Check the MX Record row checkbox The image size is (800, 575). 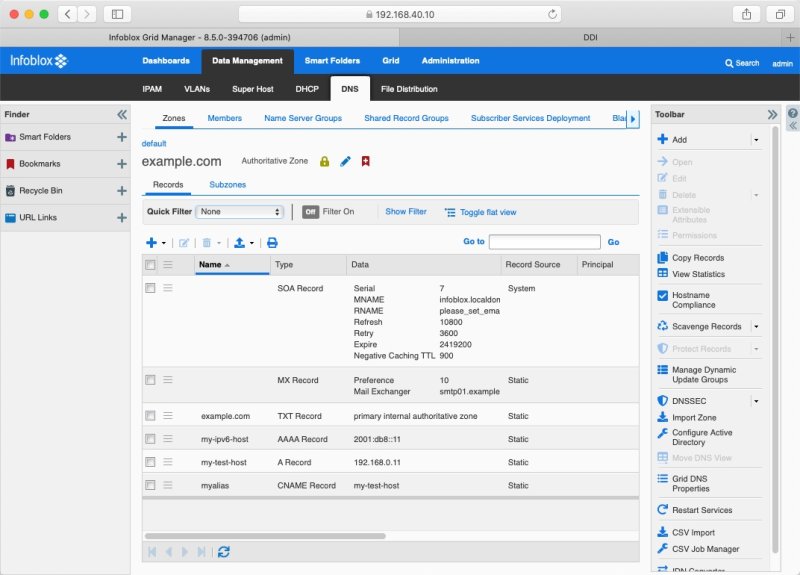coord(150,380)
